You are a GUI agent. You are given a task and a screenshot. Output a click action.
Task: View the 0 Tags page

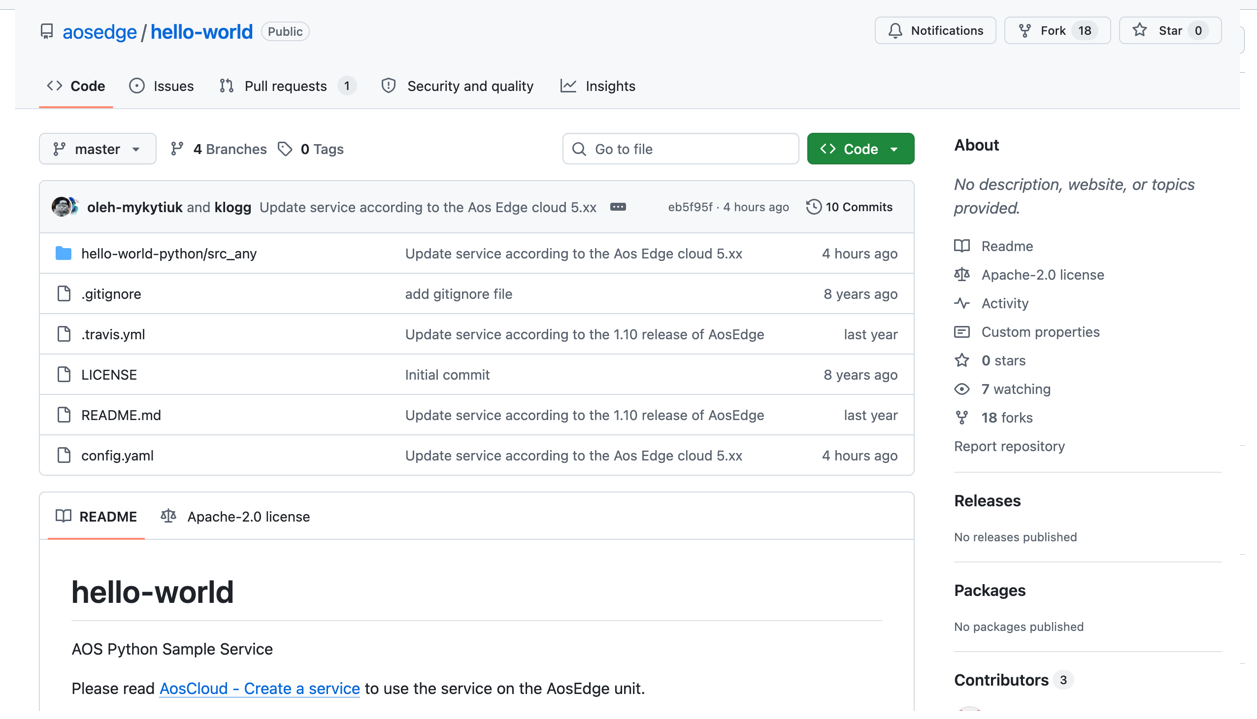(x=310, y=149)
